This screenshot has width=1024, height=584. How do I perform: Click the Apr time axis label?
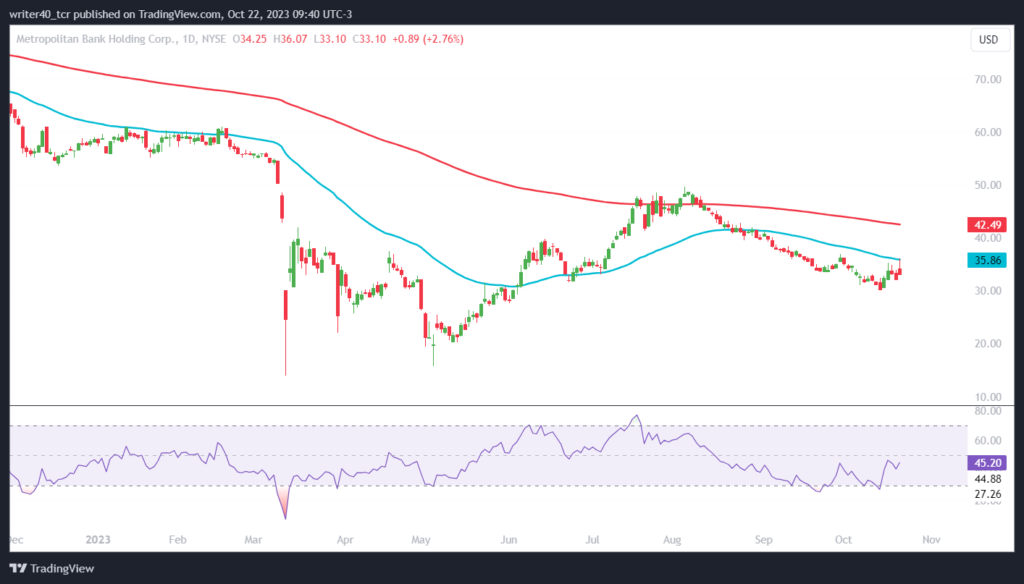pyautogui.click(x=345, y=540)
